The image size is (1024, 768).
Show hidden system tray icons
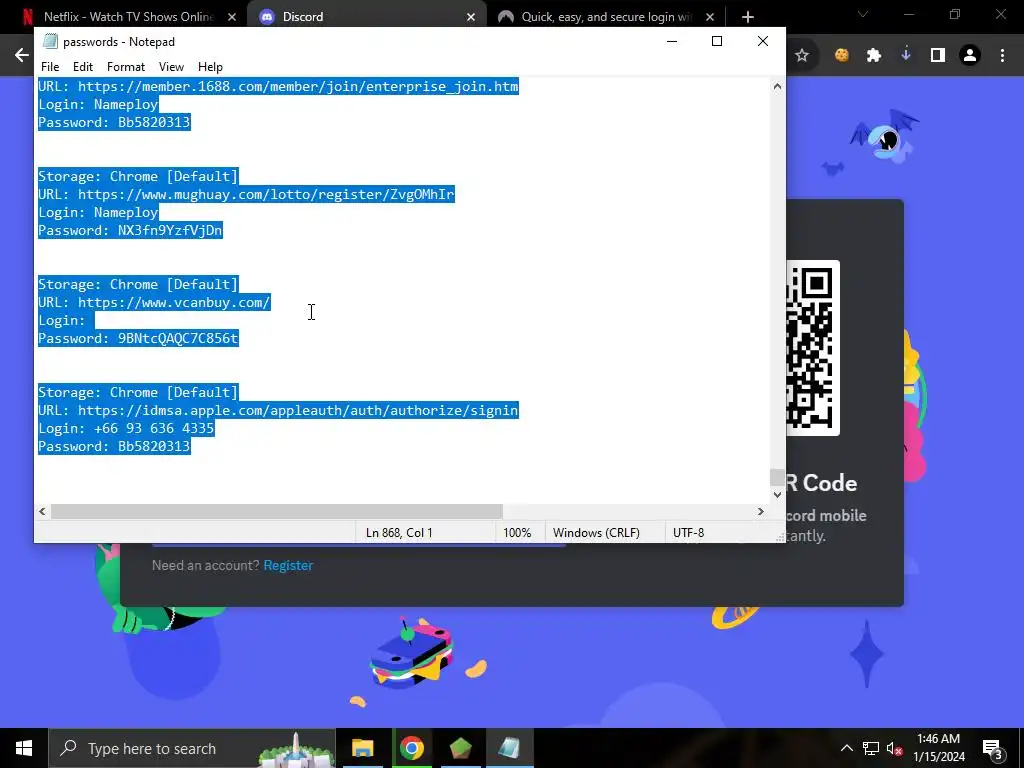[x=846, y=748]
